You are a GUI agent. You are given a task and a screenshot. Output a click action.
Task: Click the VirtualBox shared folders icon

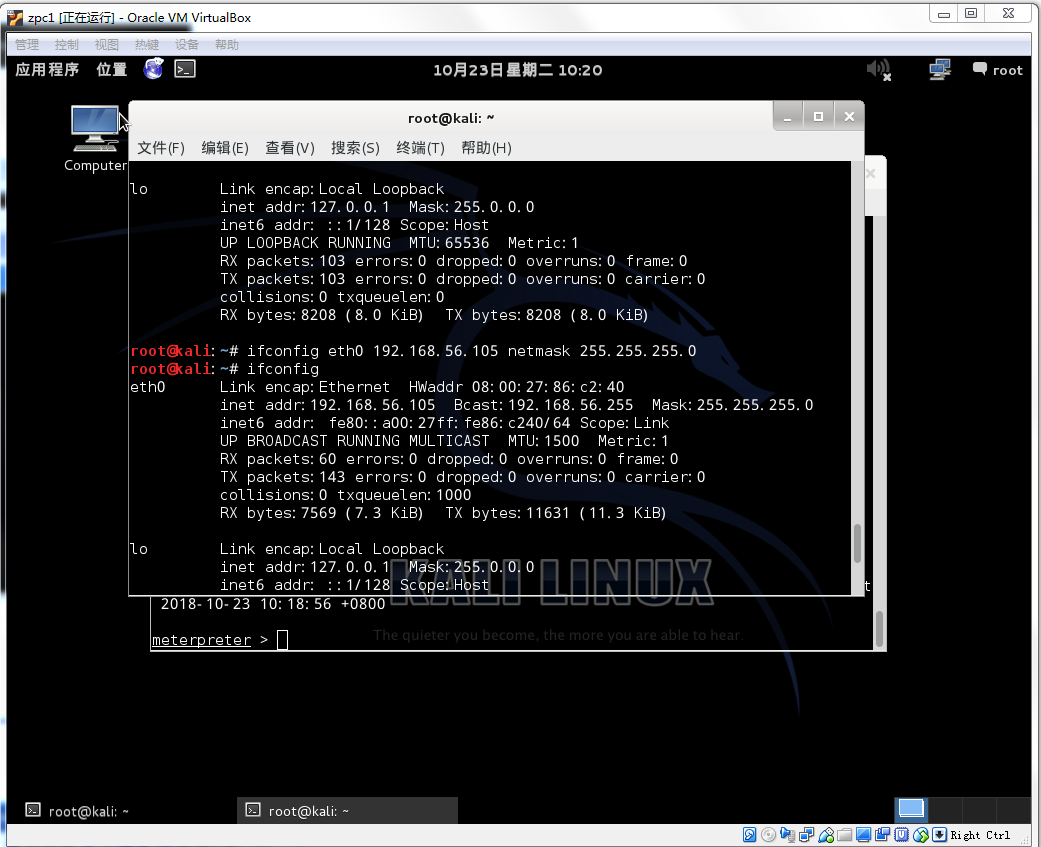[844, 834]
